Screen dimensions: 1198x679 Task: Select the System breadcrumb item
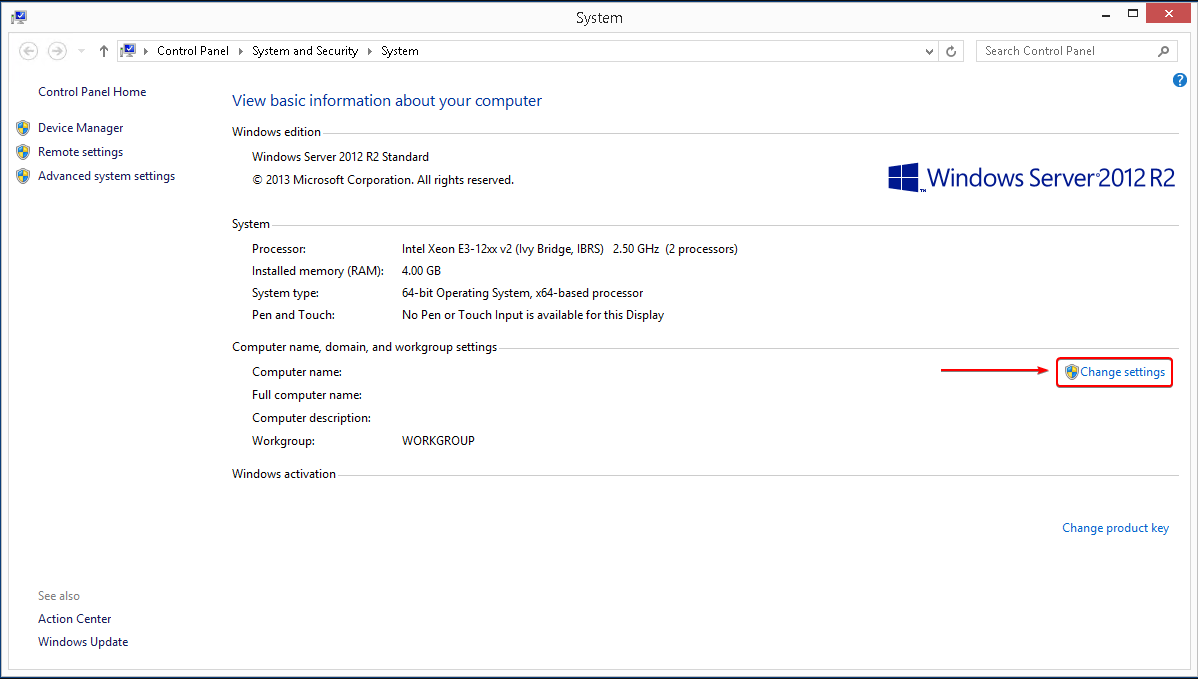399,50
